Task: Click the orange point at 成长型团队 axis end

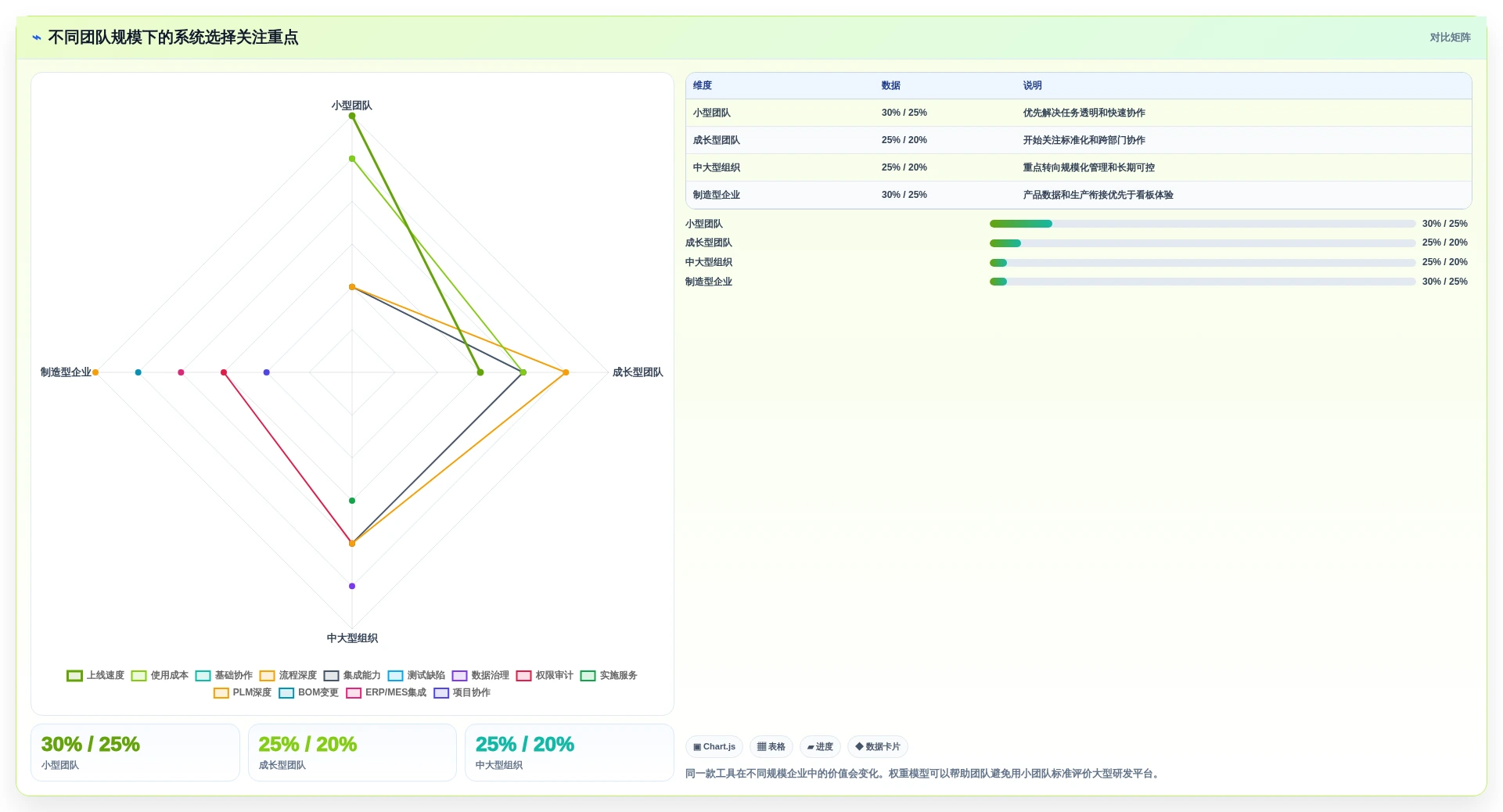Action: point(566,372)
